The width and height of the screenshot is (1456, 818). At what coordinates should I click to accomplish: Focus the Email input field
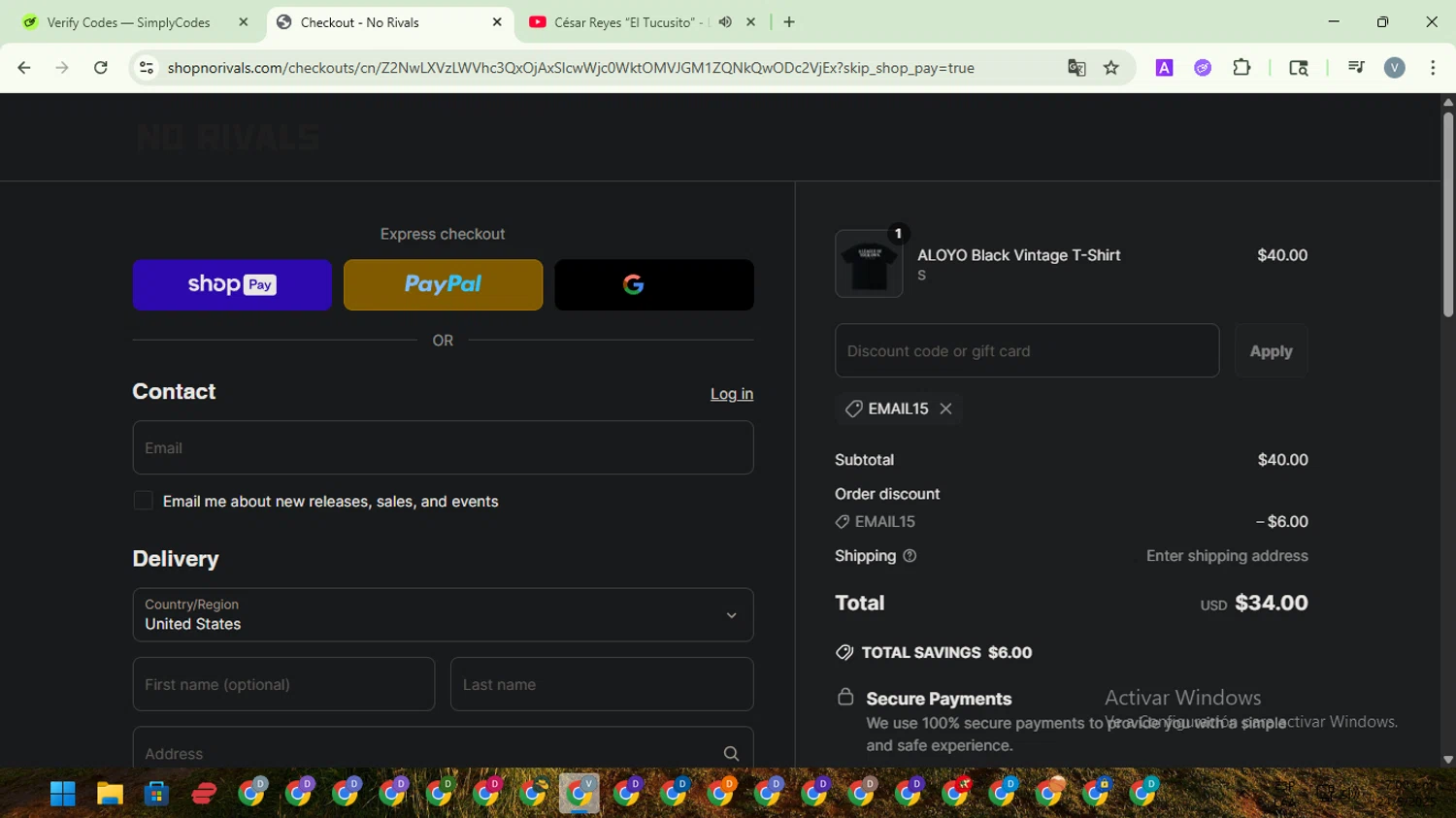(x=443, y=447)
